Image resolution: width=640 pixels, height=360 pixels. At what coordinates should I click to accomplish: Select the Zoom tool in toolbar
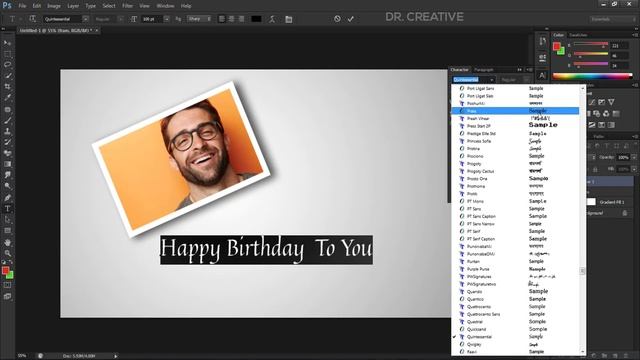7,253
